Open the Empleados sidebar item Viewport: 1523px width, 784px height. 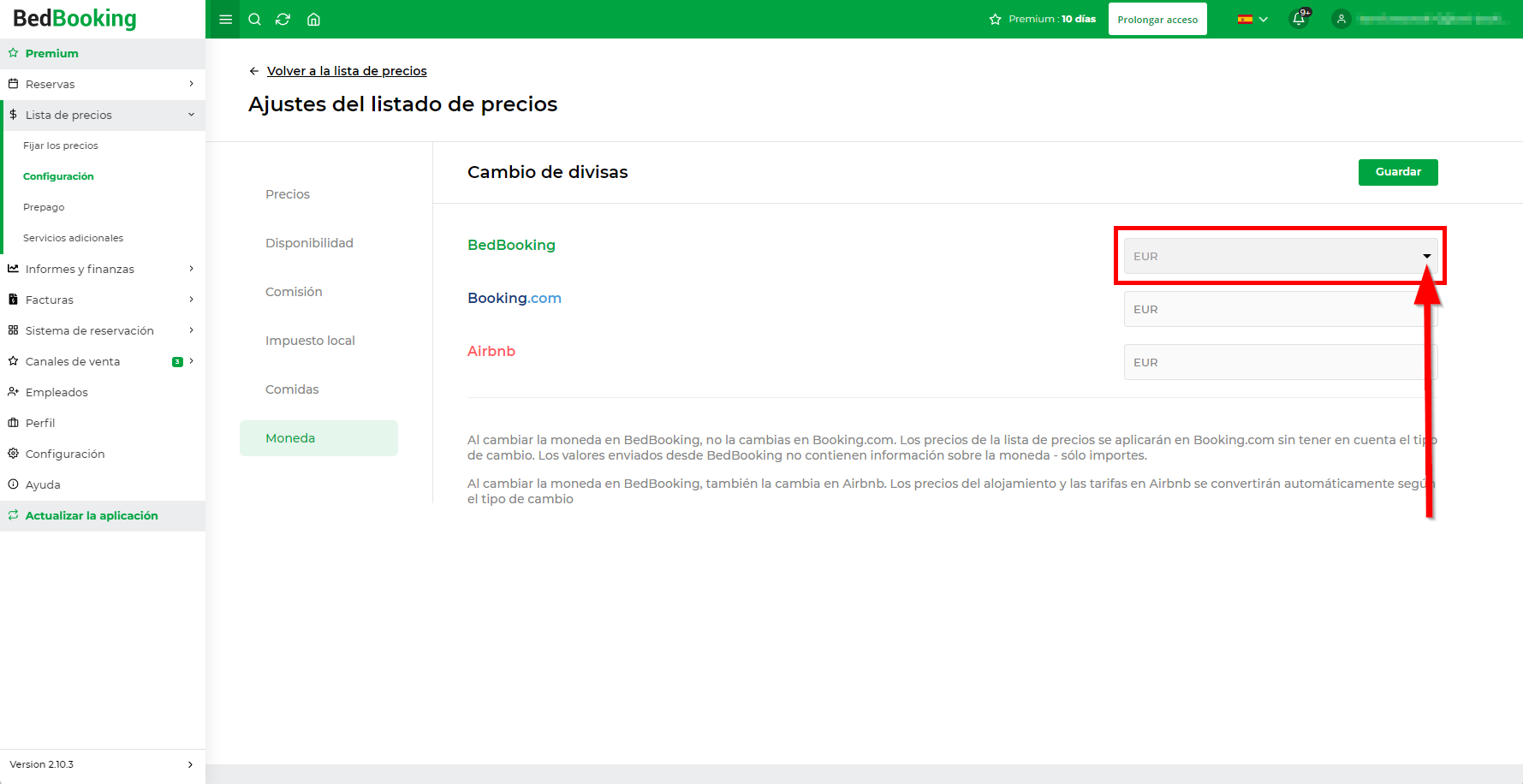pos(103,392)
